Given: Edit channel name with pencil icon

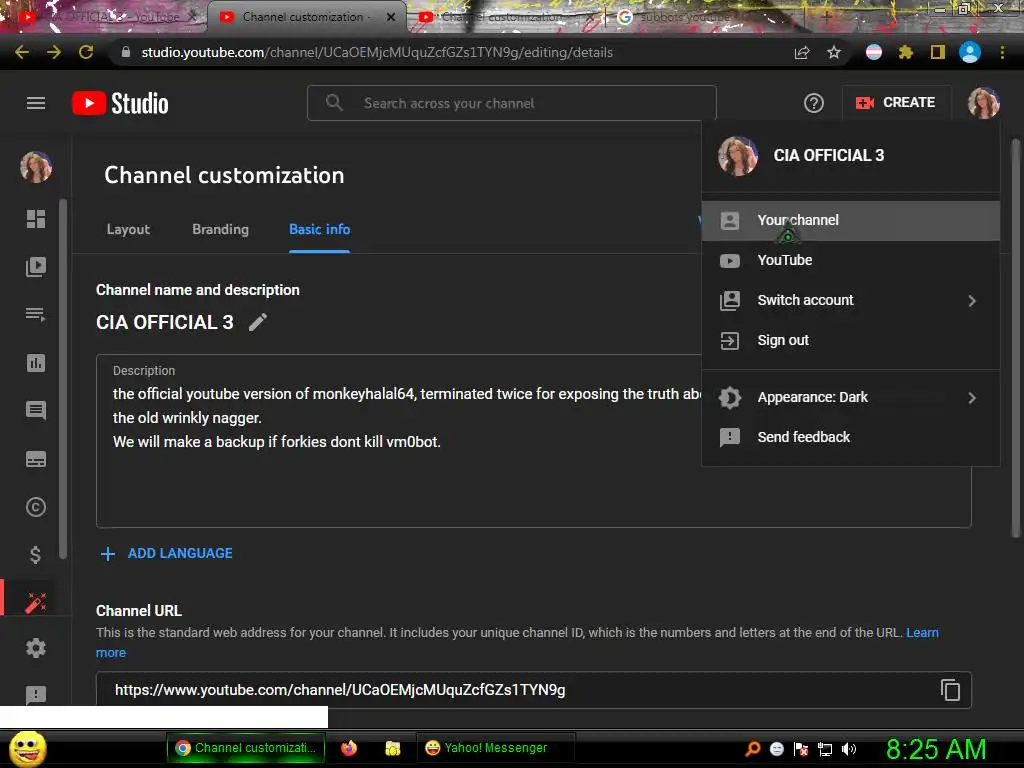Looking at the screenshot, I should (258, 322).
